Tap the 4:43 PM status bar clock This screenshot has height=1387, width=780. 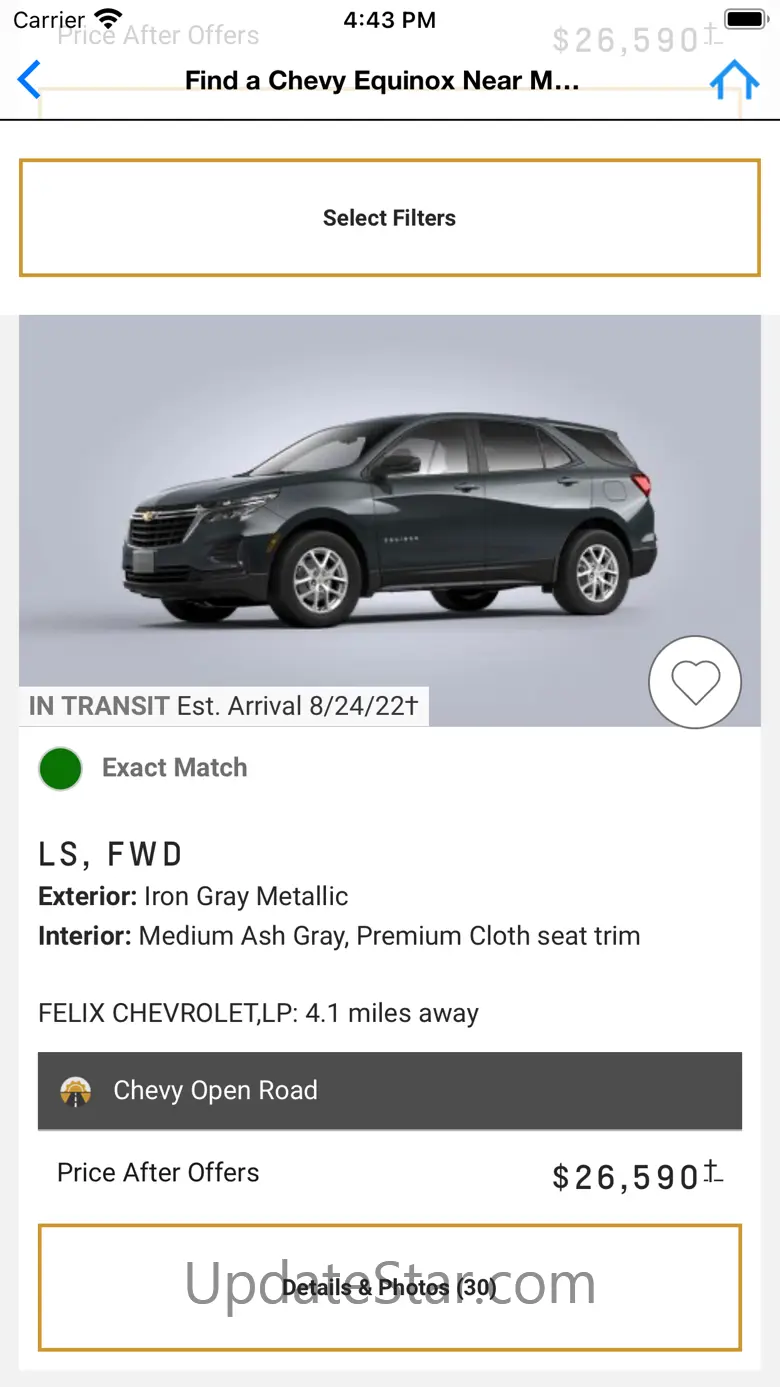(x=389, y=19)
